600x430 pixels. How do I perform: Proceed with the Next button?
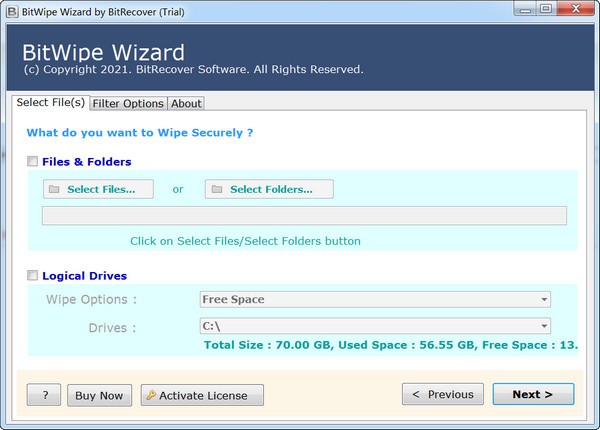click(x=533, y=394)
